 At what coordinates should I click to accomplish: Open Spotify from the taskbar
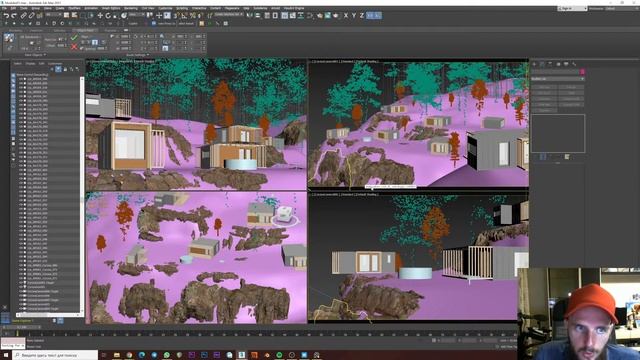(279, 355)
